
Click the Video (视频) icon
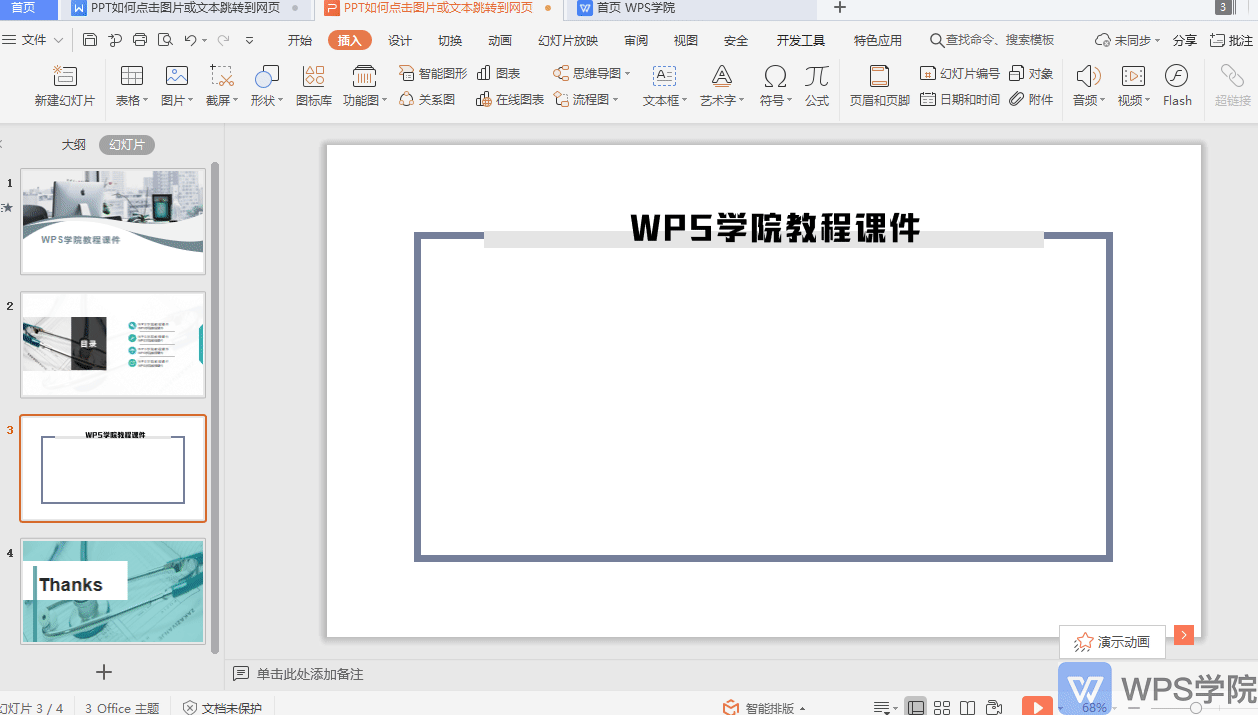pos(1133,76)
